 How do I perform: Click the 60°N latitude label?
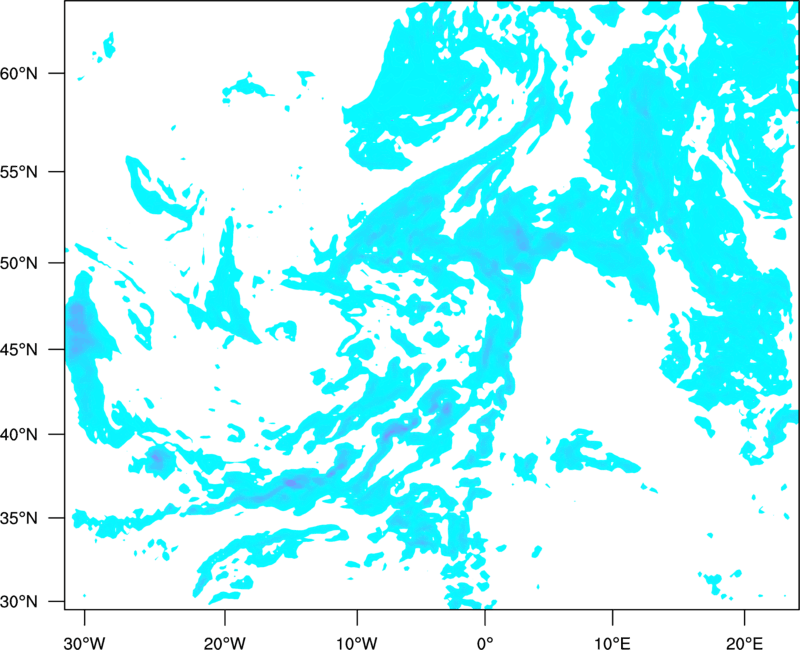[x=19, y=73]
